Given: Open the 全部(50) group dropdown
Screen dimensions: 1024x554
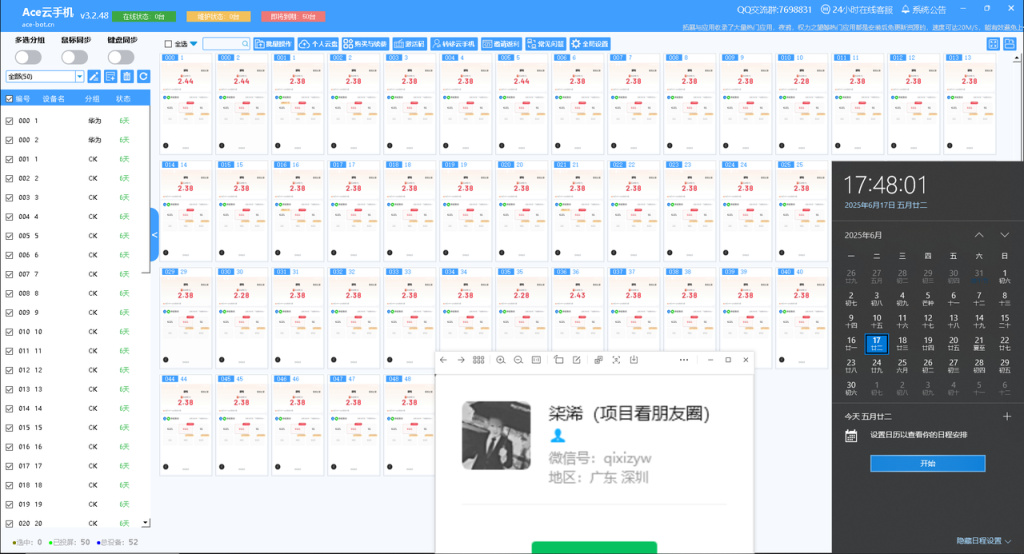Looking at the screenshot, I should coord(45,76).
